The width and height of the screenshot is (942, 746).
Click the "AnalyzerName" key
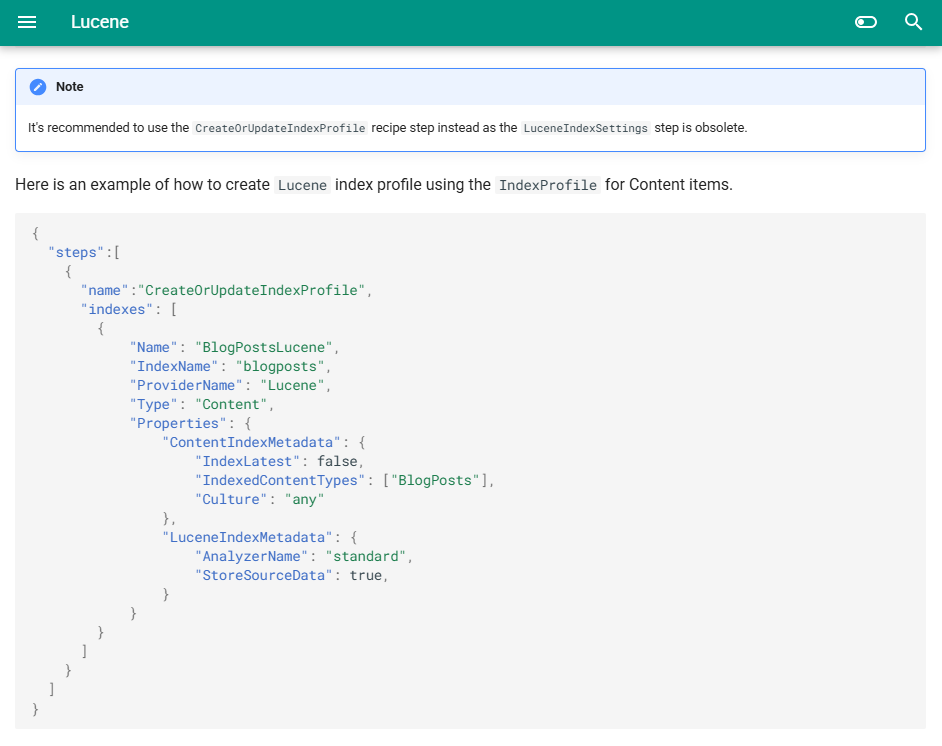(251, 557)
